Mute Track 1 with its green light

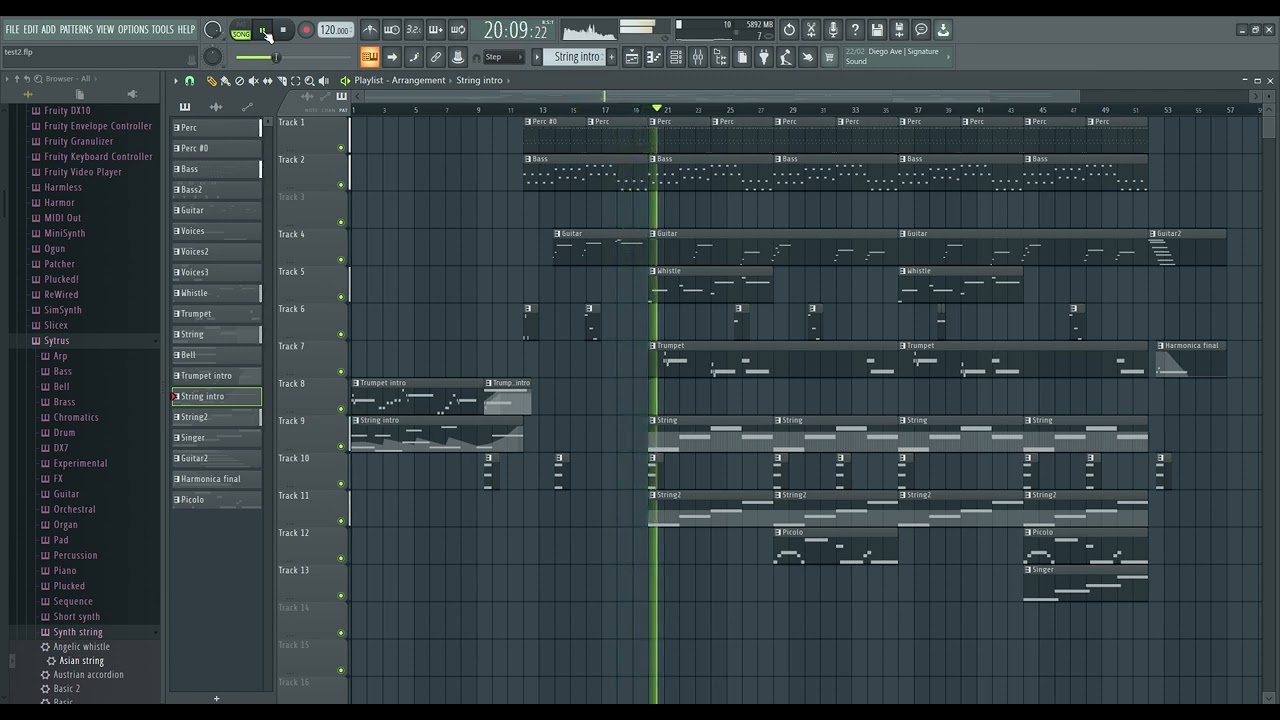pos(341,148)
